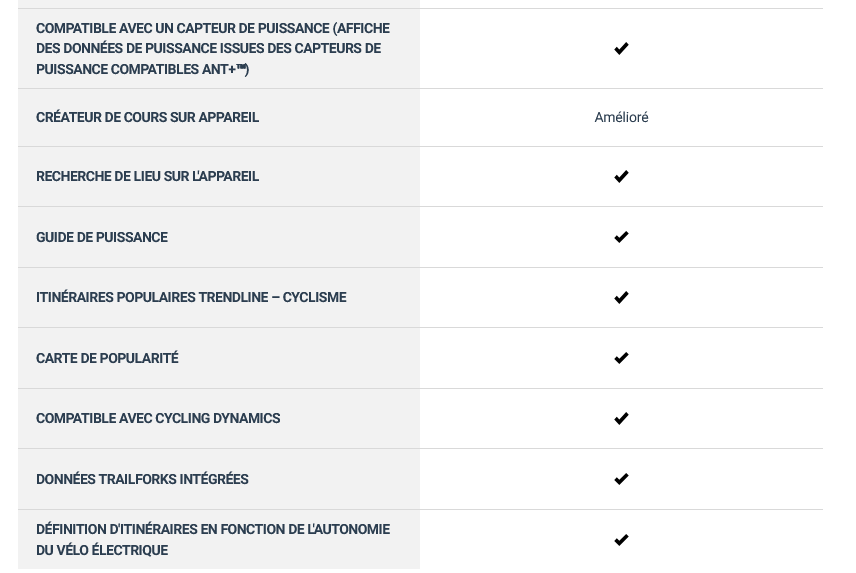Click checkmark in Carte de popularité row
The width and height of the screenshot is (856, 573).
point(621,358)
